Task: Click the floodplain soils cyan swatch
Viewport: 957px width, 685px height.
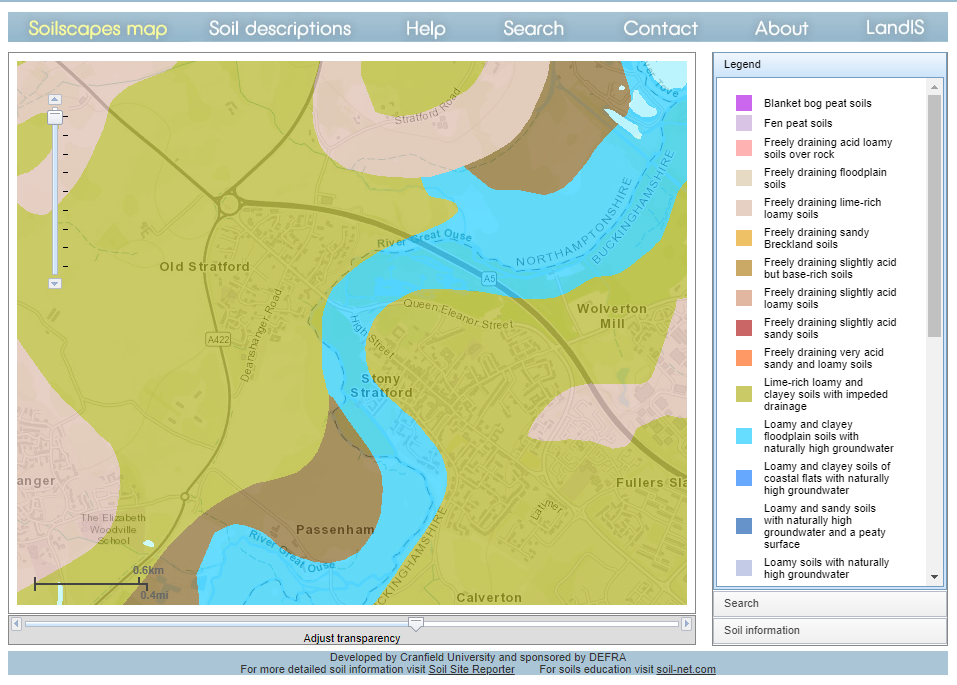Action: click(x=744, y=436)
